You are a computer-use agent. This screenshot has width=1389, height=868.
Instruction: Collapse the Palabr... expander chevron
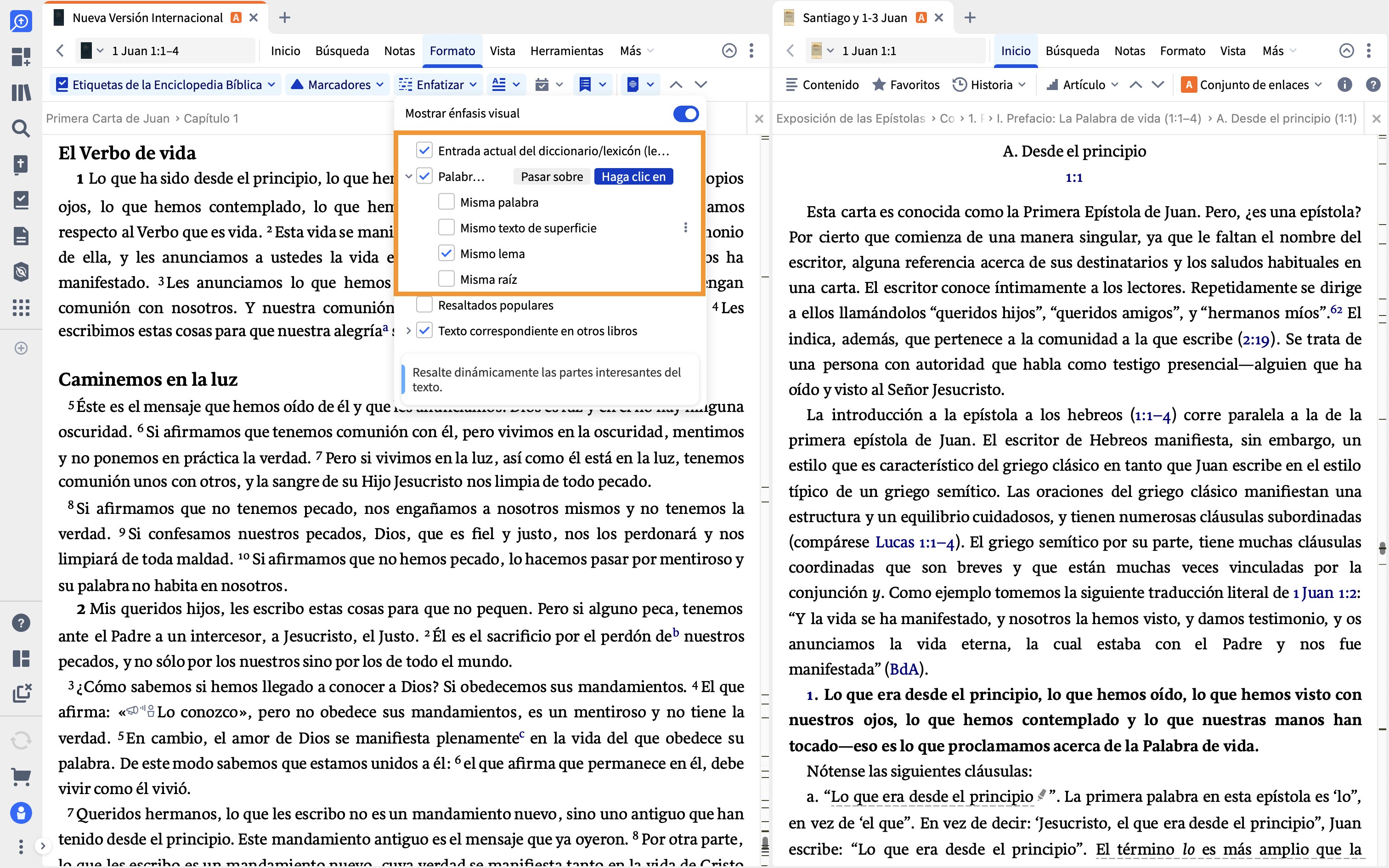409,176
